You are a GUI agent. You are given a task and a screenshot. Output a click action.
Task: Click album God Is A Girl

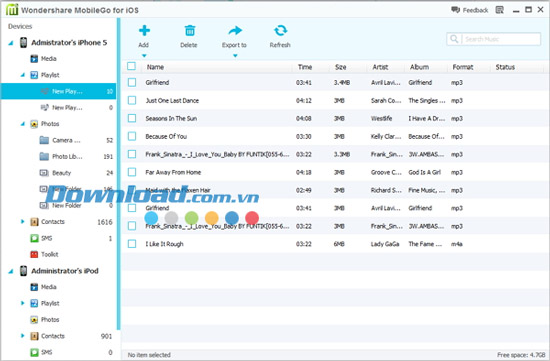coord(424,172)
